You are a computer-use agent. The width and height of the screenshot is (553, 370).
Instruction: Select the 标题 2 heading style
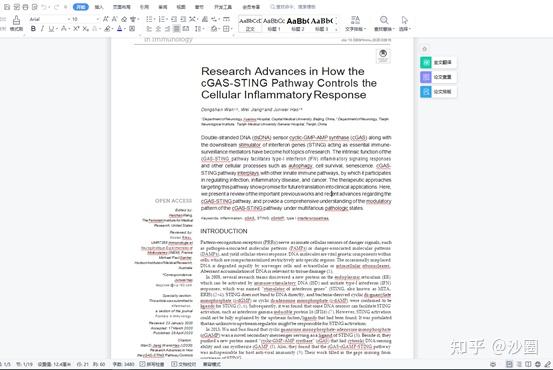coord(297,24)
